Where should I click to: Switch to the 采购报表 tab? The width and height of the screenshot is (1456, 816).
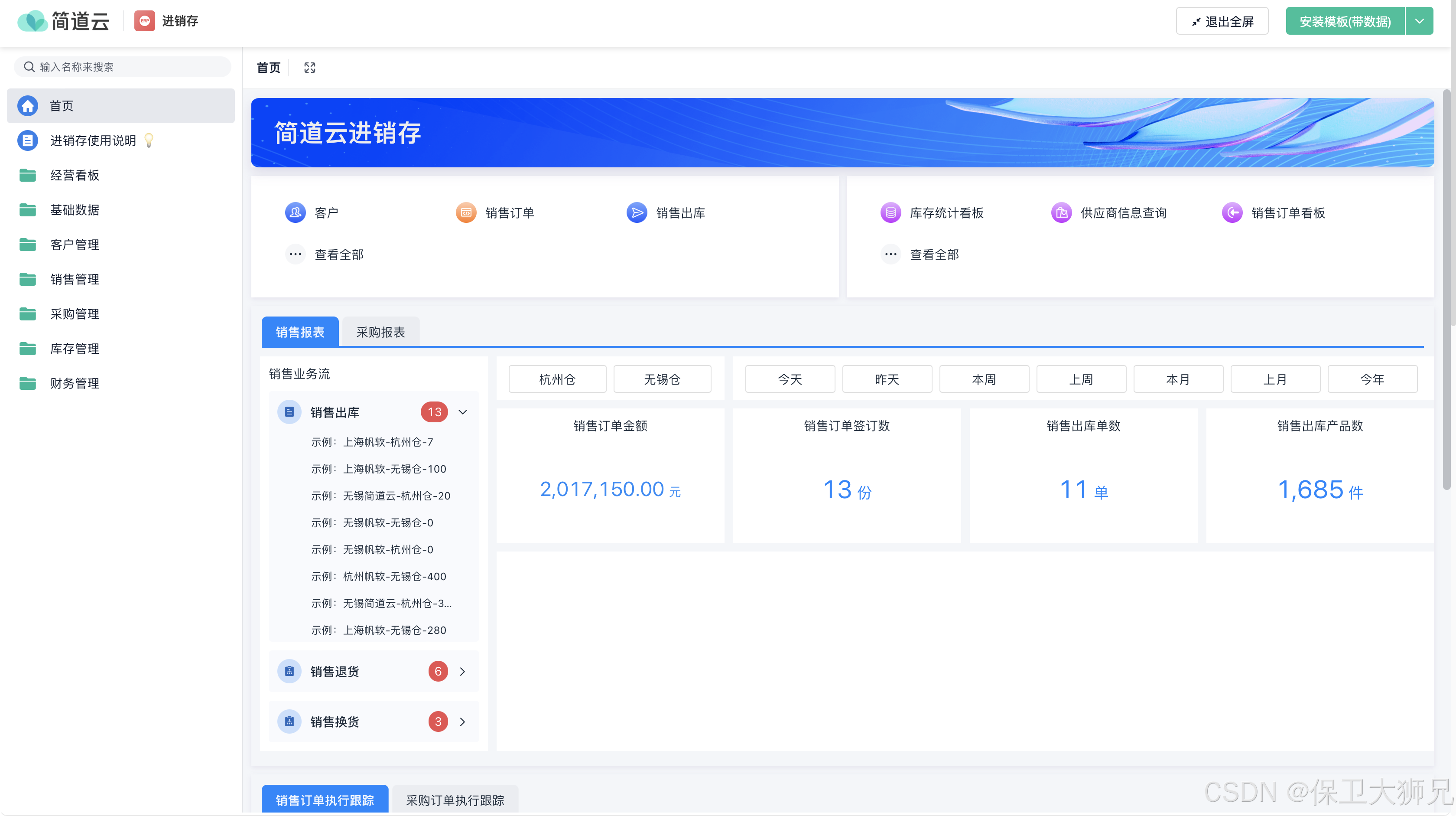(x=380, y=332)
